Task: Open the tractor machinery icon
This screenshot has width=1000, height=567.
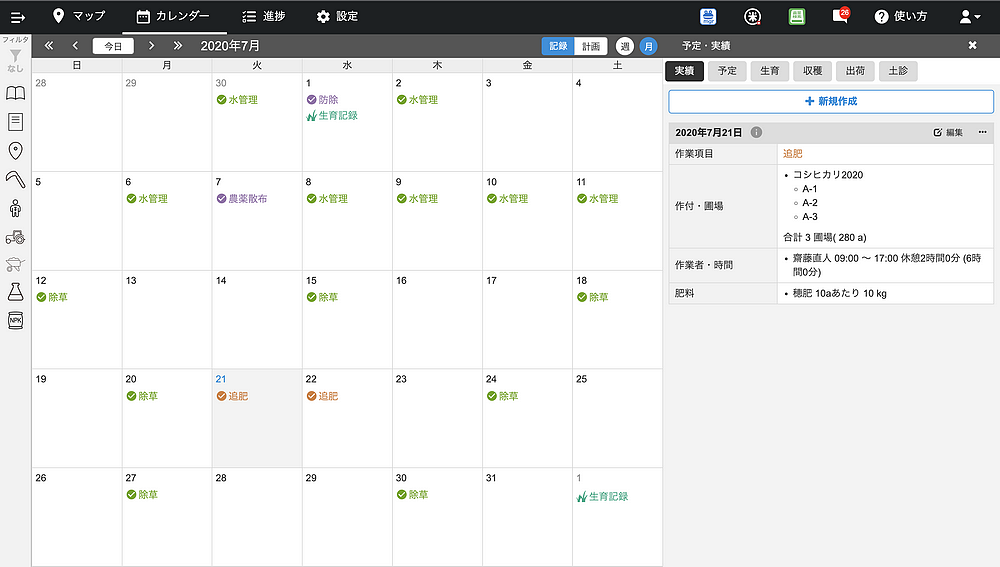Action: pyautogui.click(x=15, y=237)
